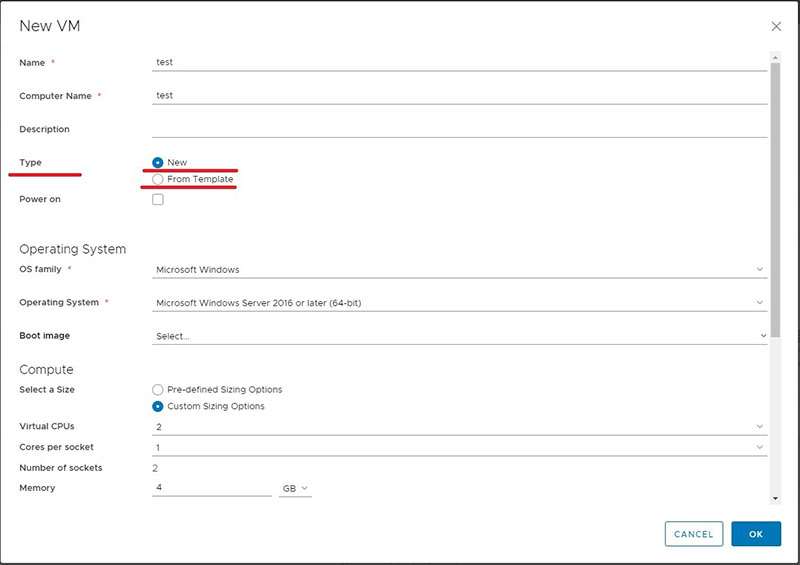800x565 pixels.
Task: Choose Custom Sizing Options
Action: point(158,406)
